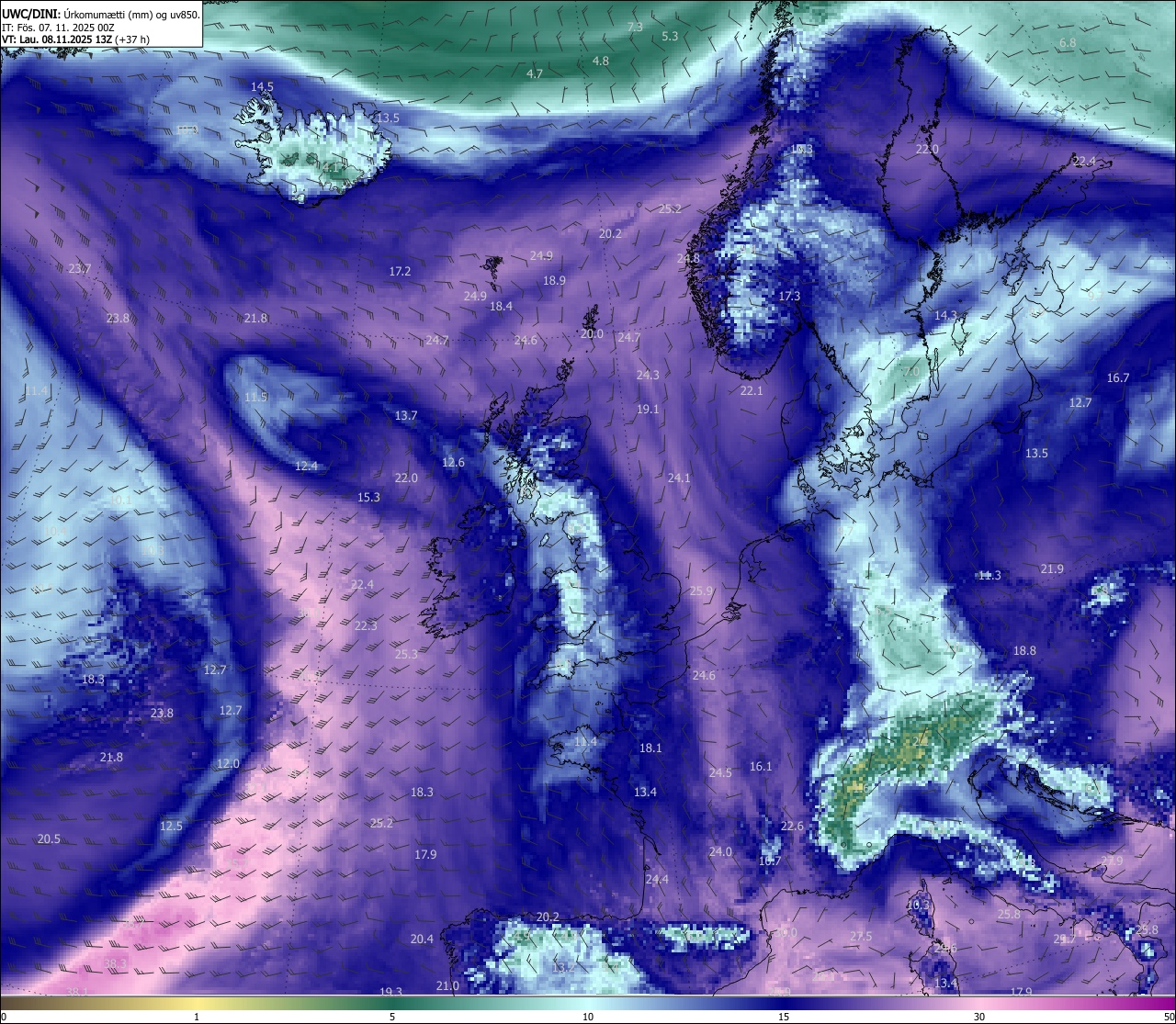Image resolution: width=1176 pixels, height=1024 pixels.
Task: Click the color scale label 50
Action: tap(1169, 1017)
